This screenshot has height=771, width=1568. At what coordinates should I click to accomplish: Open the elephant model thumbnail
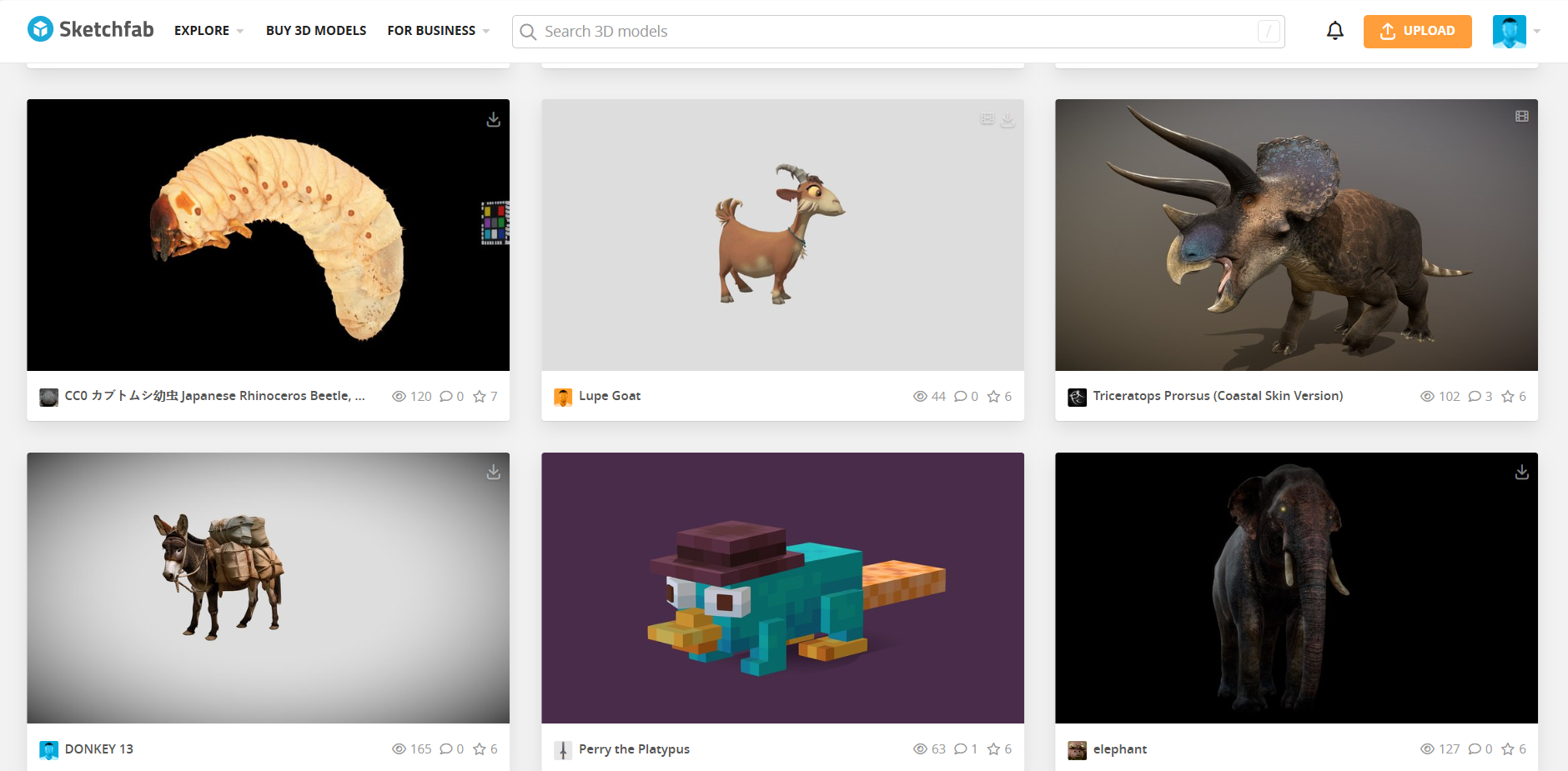[x=1296, y=588]
